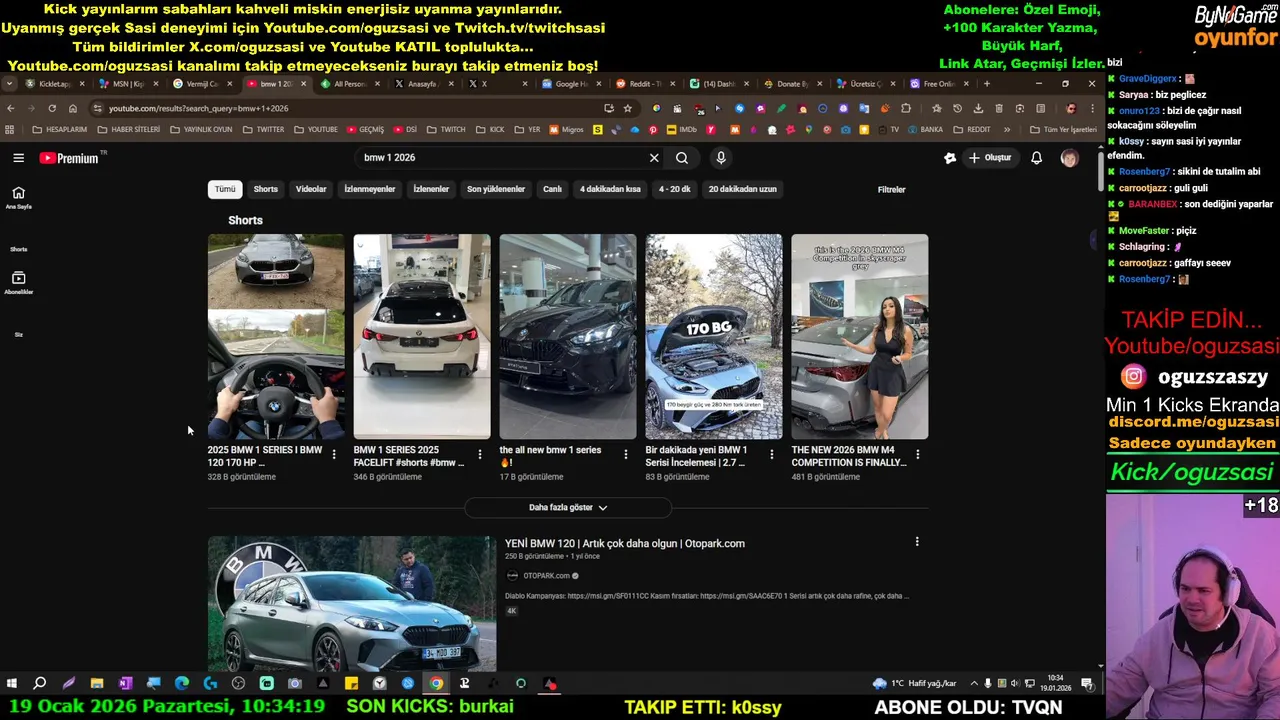Open options for 2025 BMW 1 Series short
The image size is (1280, 720).
tap(334, 455)
